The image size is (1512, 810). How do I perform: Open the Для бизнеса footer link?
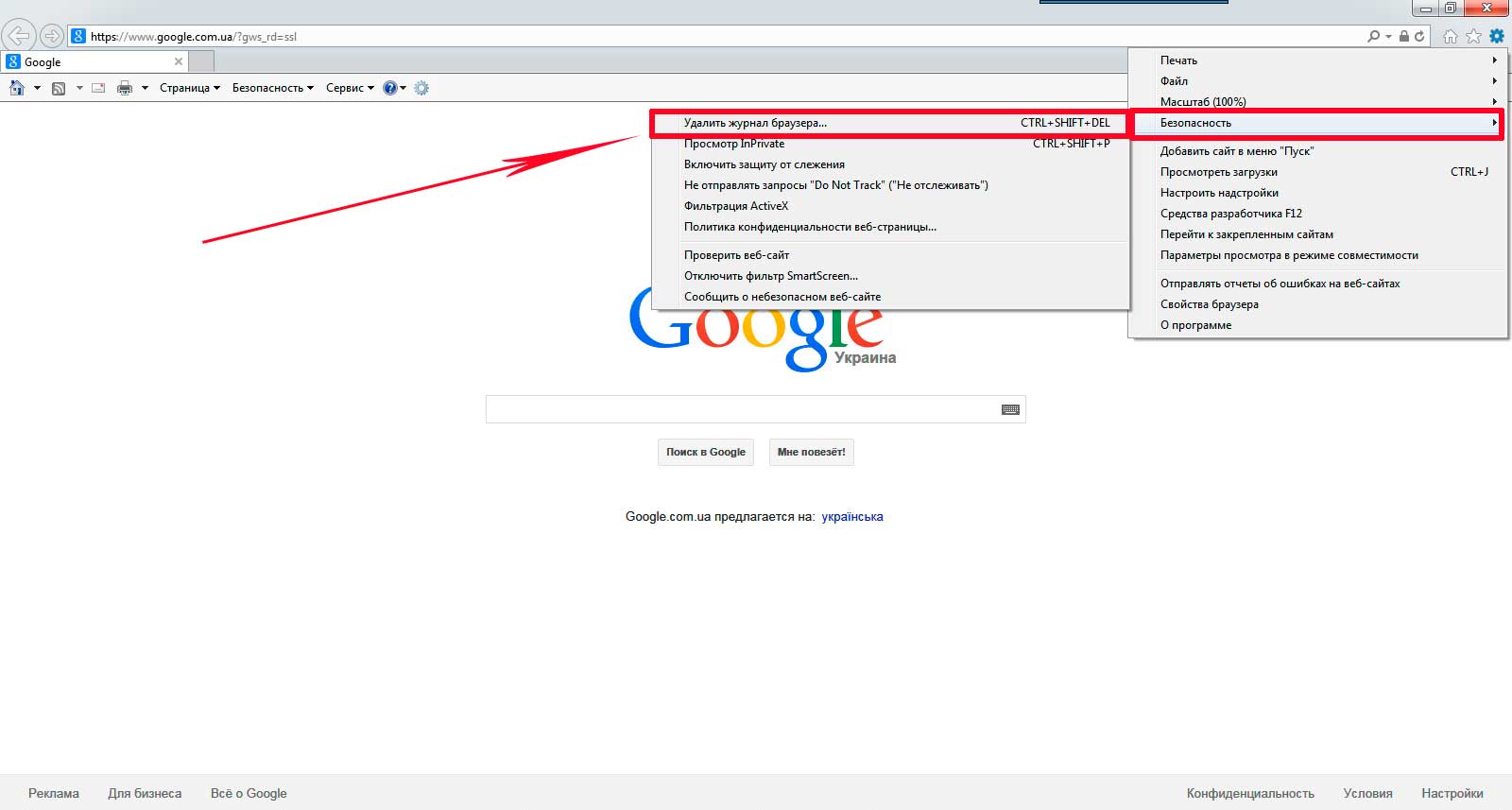(145, 793)
